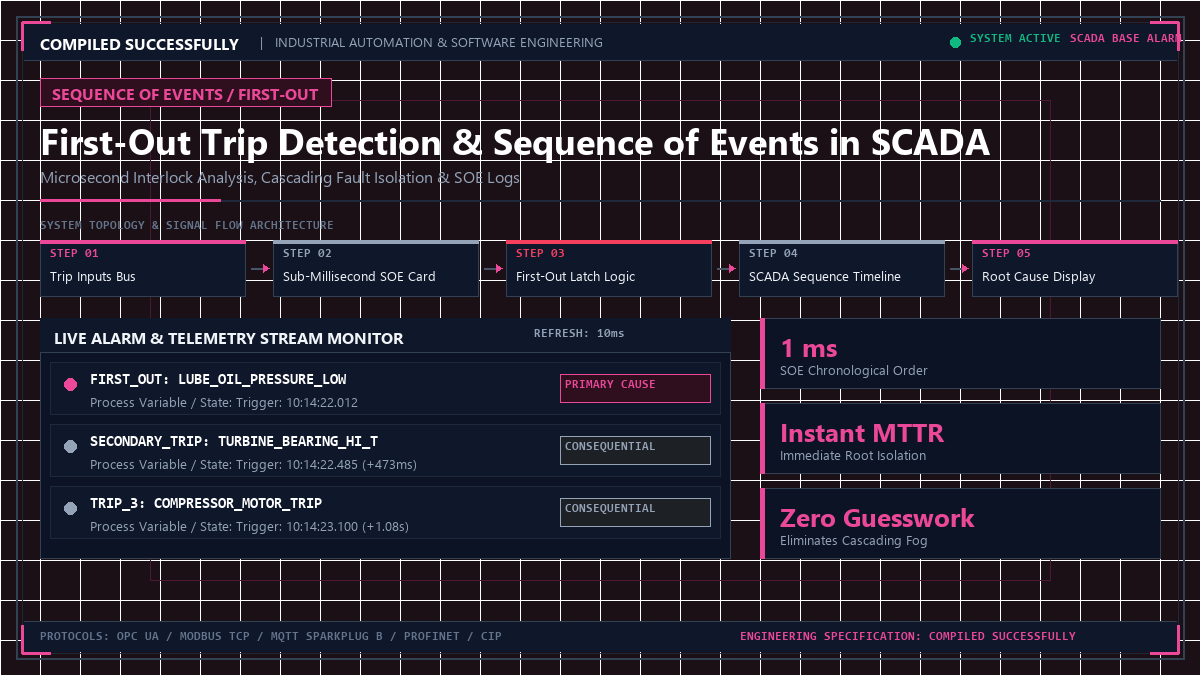Click the COMPILED SUCCESSFULLY header text
This screenshot has height=675, width=1200.
[x=139, y=44]
